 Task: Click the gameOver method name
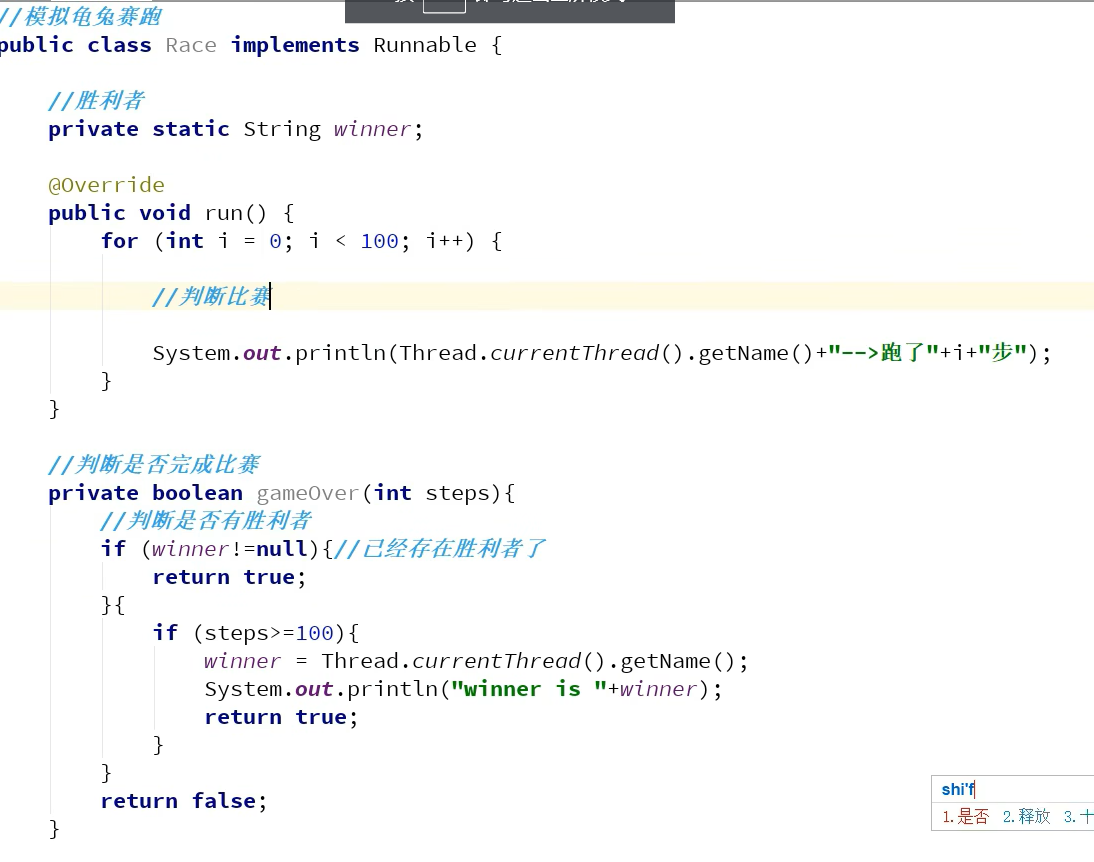(x=308, y=493)
